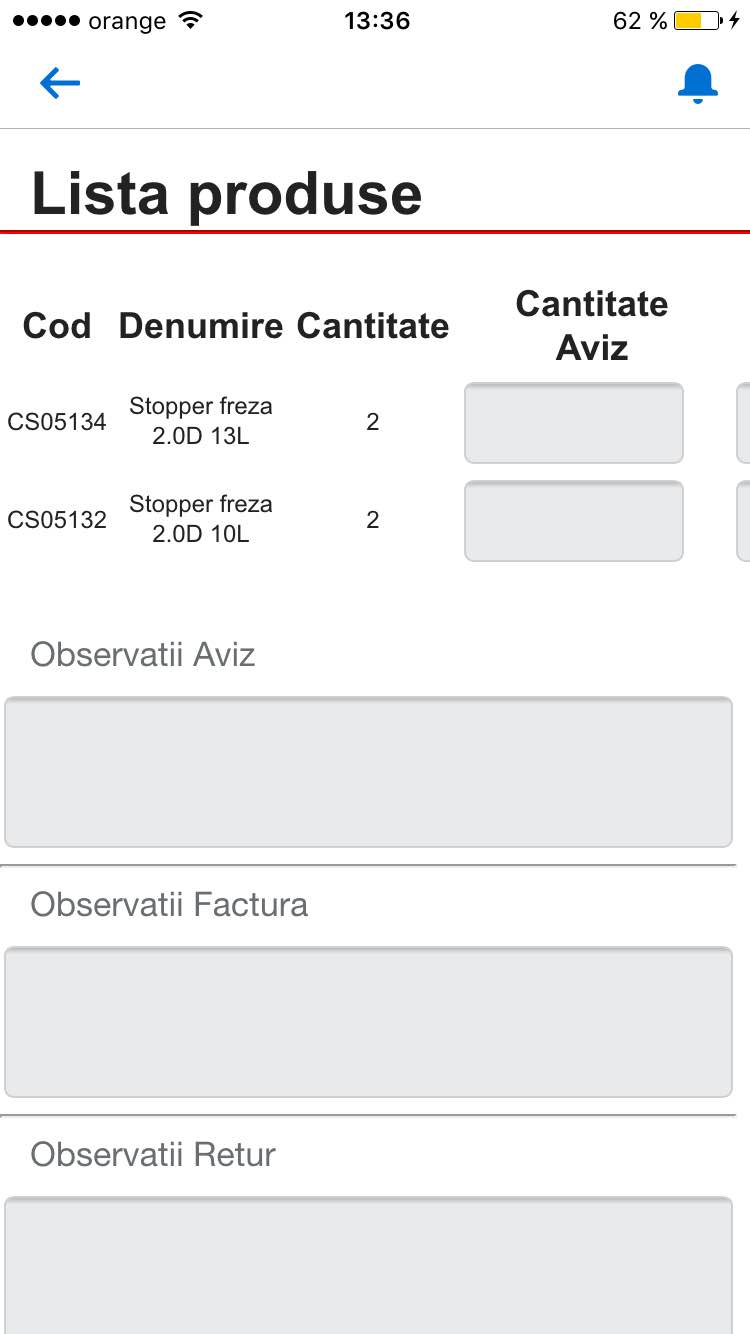Image resolution: width=750 pixels, height=1334 pixels.
Task: Select the Cantitate Aviz column header
Action: [592, 326]
